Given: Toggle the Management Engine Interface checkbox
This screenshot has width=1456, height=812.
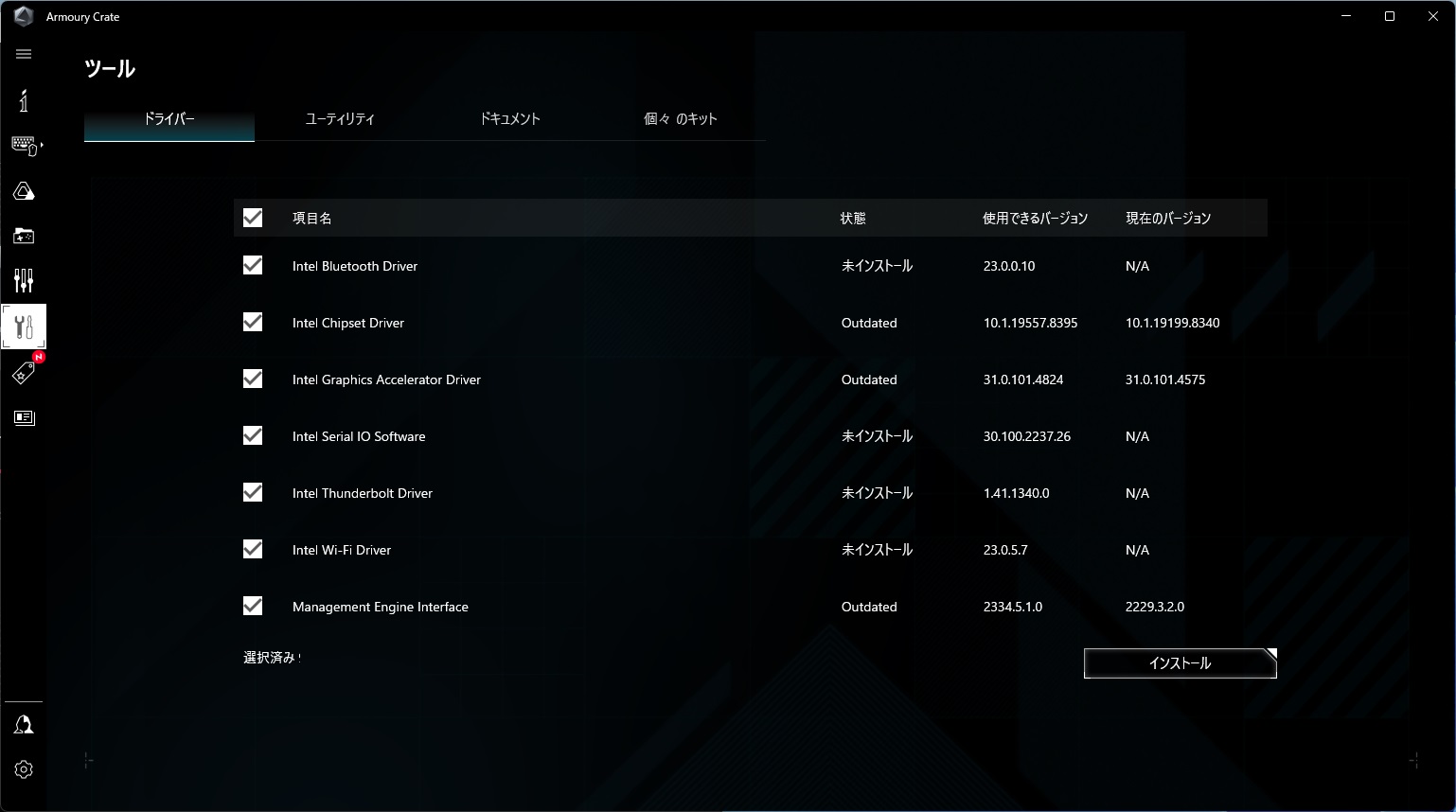Looking at the screenshot, I should (x=253, y=606).
